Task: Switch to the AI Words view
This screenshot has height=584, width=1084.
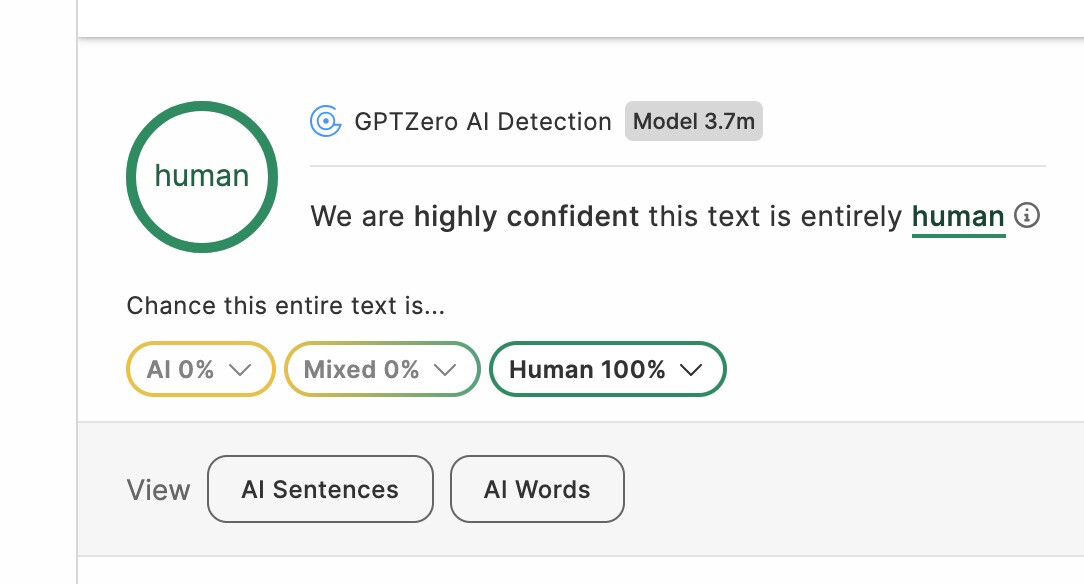Action: (x=537, y=489)
